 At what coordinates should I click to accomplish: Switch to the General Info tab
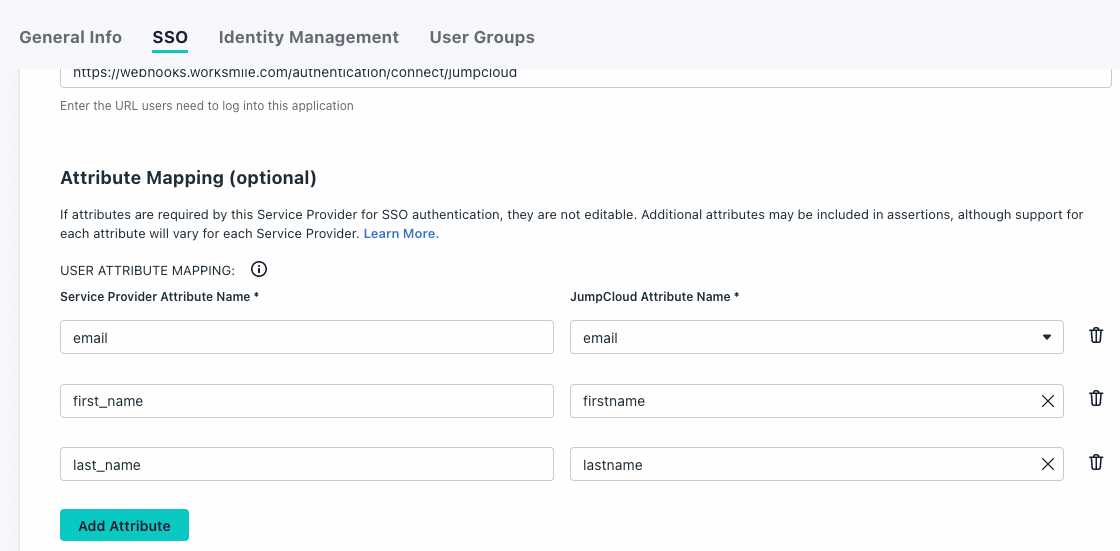71,37
